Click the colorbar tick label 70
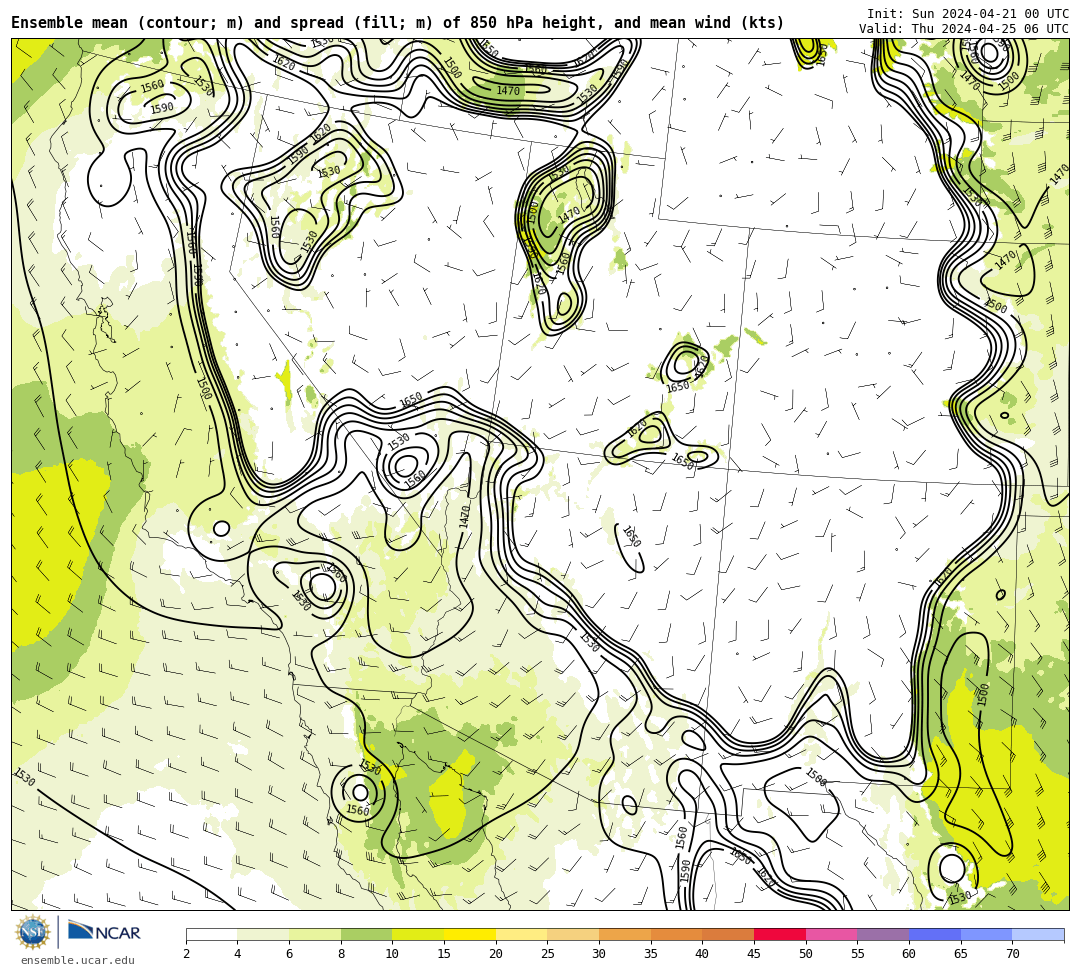 (1012, 954)
